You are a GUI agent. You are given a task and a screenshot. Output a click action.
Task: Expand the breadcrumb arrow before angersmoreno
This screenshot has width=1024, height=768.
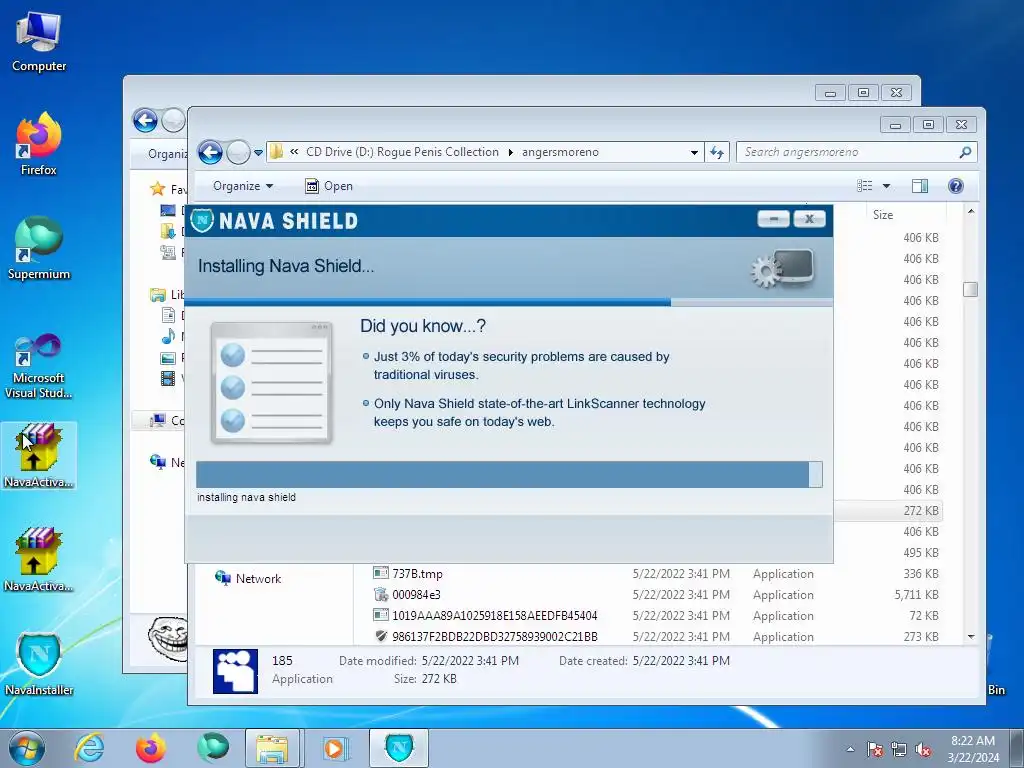tap(511, 152)
